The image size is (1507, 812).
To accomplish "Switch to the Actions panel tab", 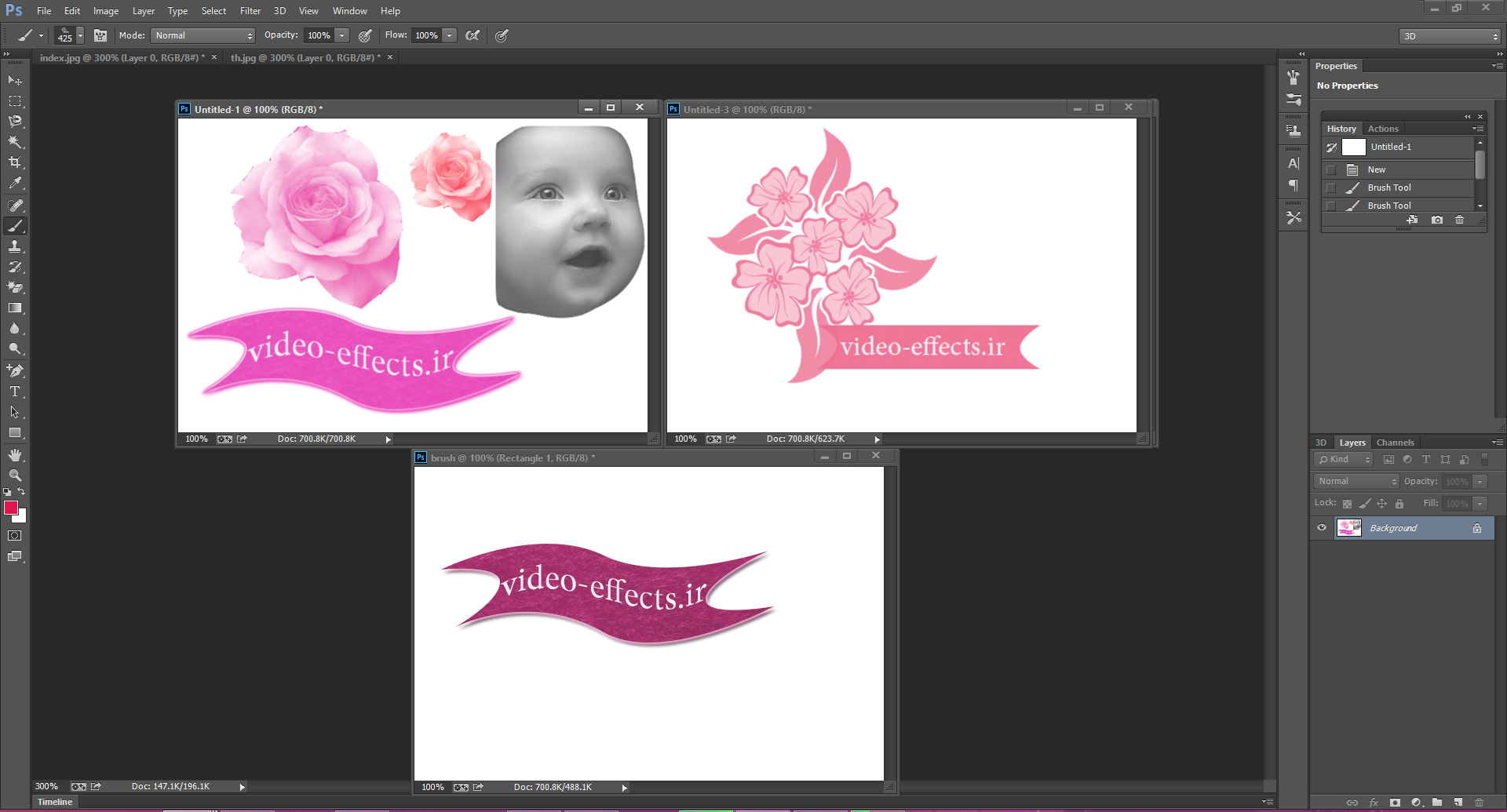I will pos(1383,129).
